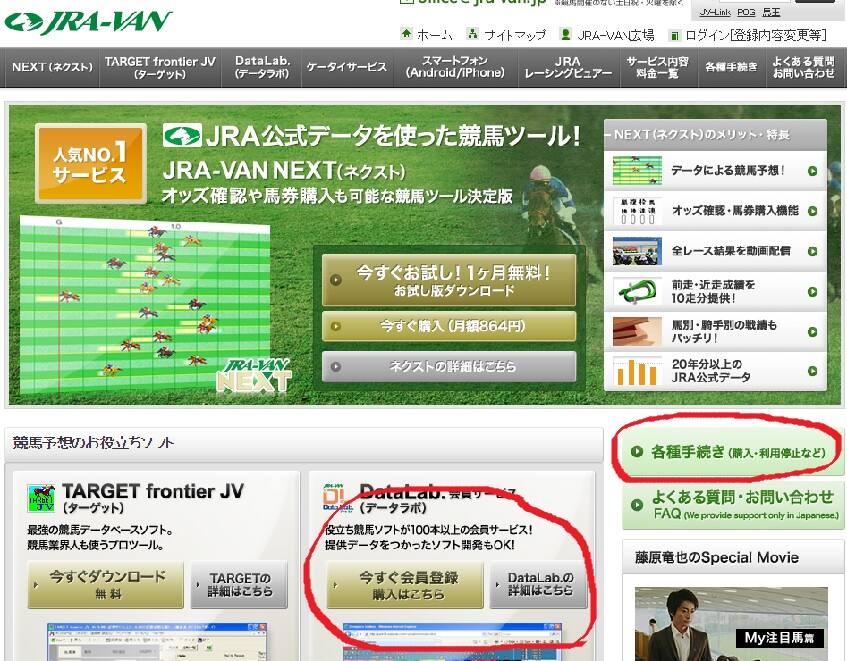Image resolution: width=847 pixels, height=661 pixels.
Task: Click arrow icon beside 前走・近走成績を10走分提供
Action: coord(812,292)
